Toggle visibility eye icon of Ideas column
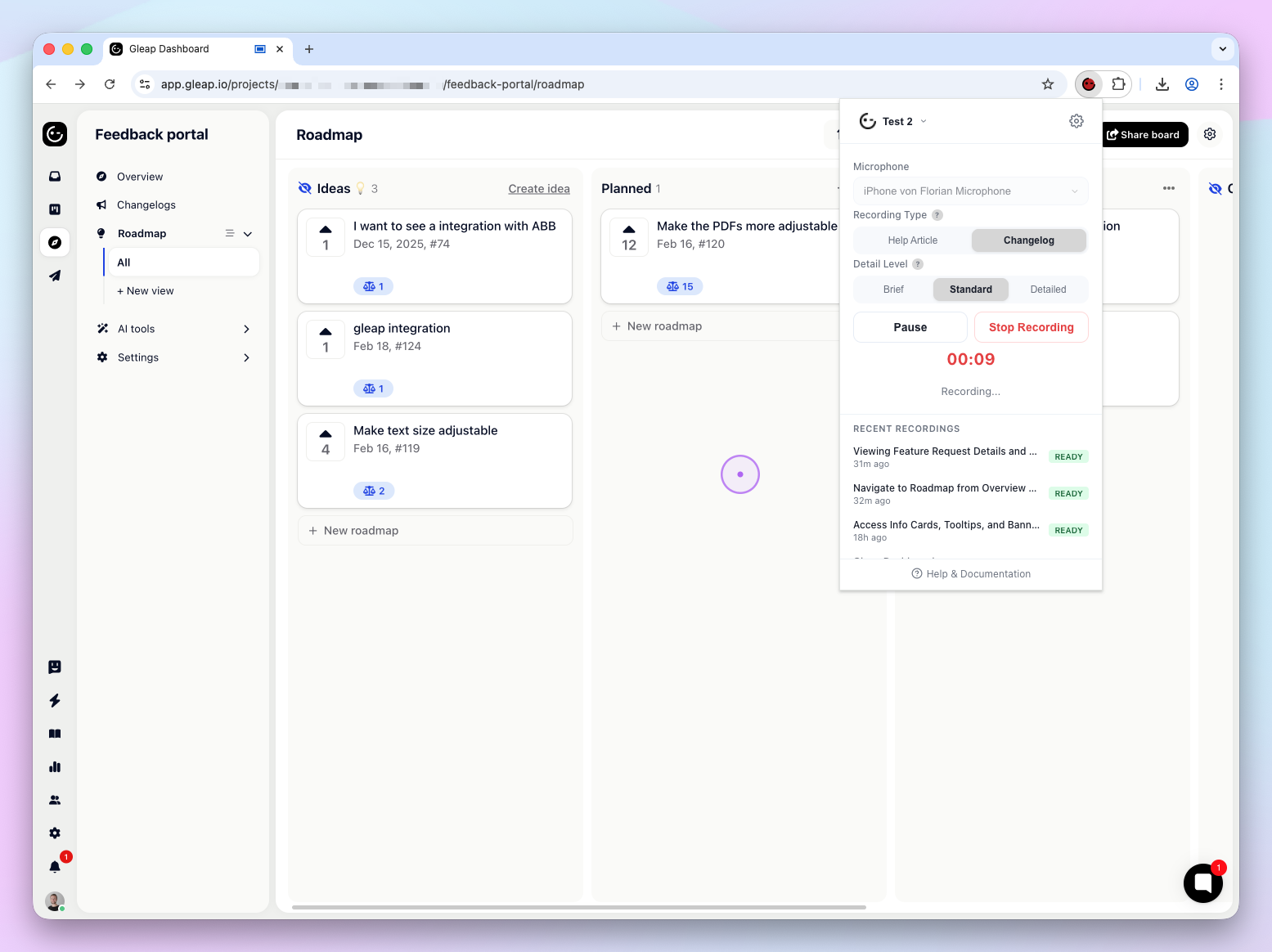Image resolution: width=1272 pixels, height=952 pixels. (304, 188)
